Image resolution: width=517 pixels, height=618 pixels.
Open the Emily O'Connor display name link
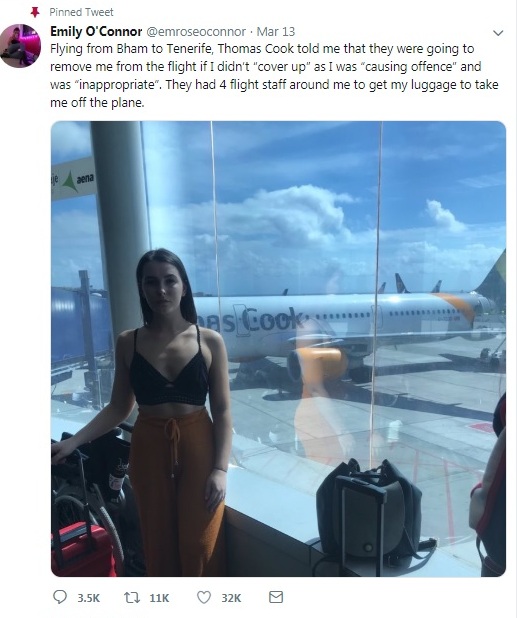coord(96,31)
